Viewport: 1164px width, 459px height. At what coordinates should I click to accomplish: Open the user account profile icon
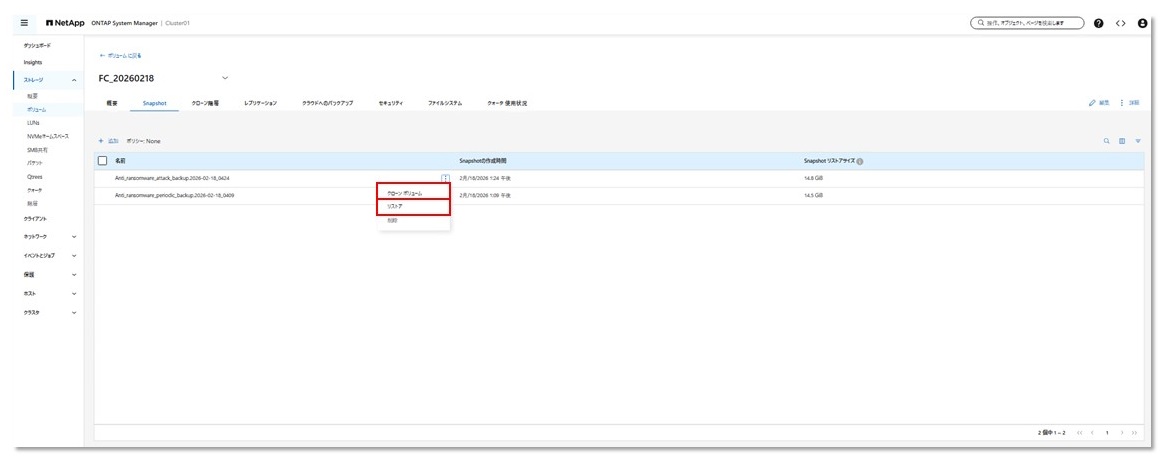pos(1142,23)
